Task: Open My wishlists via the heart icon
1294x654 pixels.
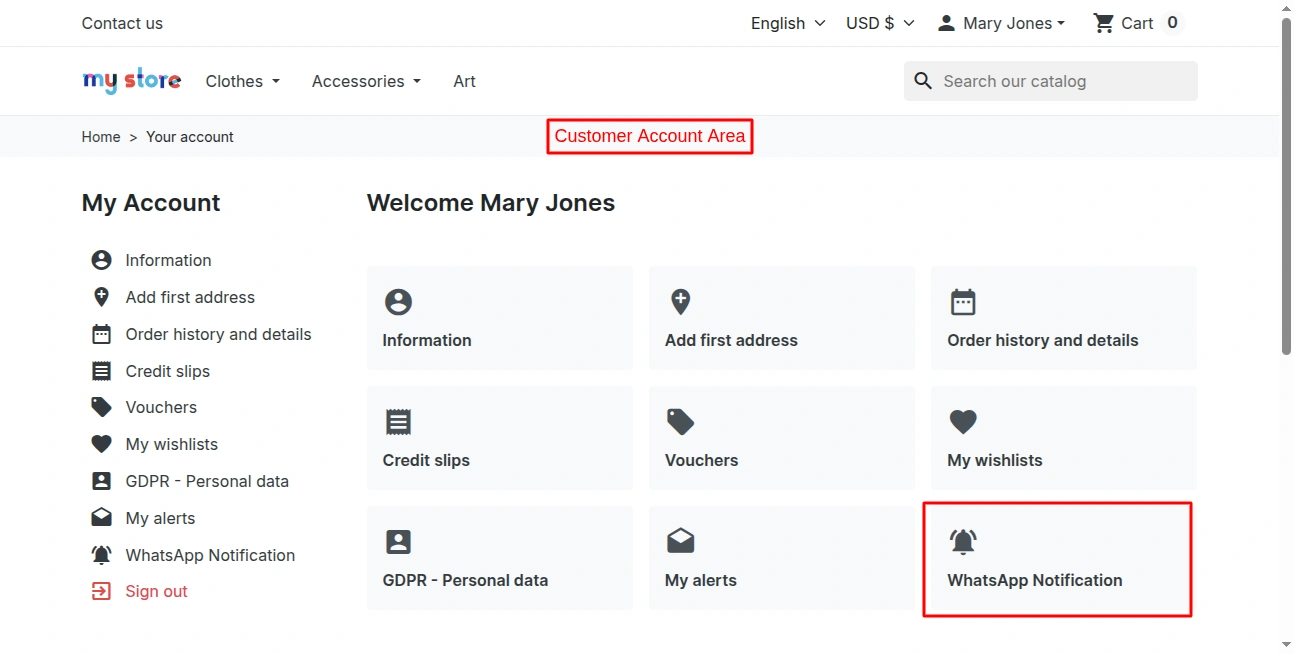Action: pyautogui.click(x=962, y=422)
